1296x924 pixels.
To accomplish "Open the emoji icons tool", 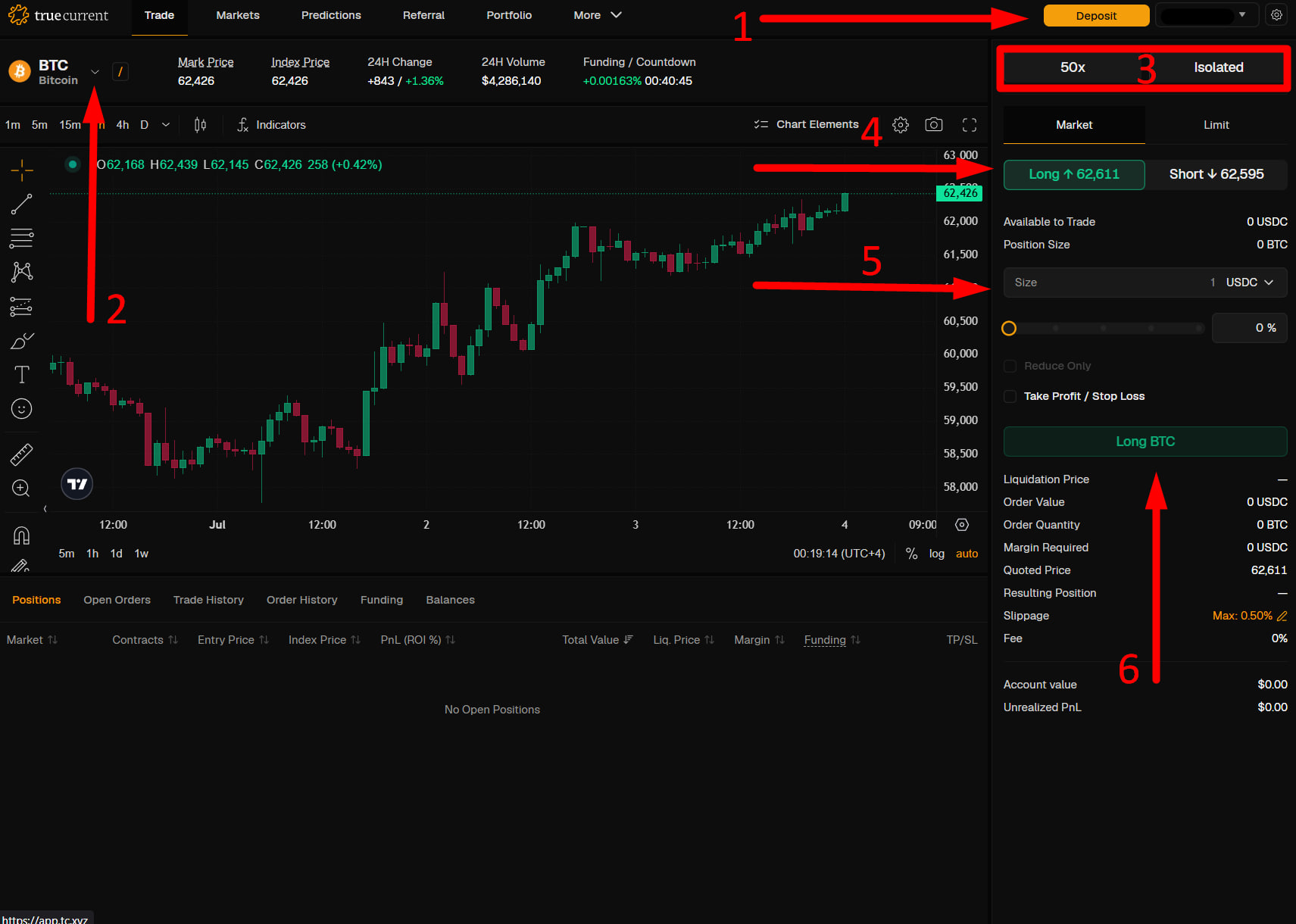I will point(22,409).
